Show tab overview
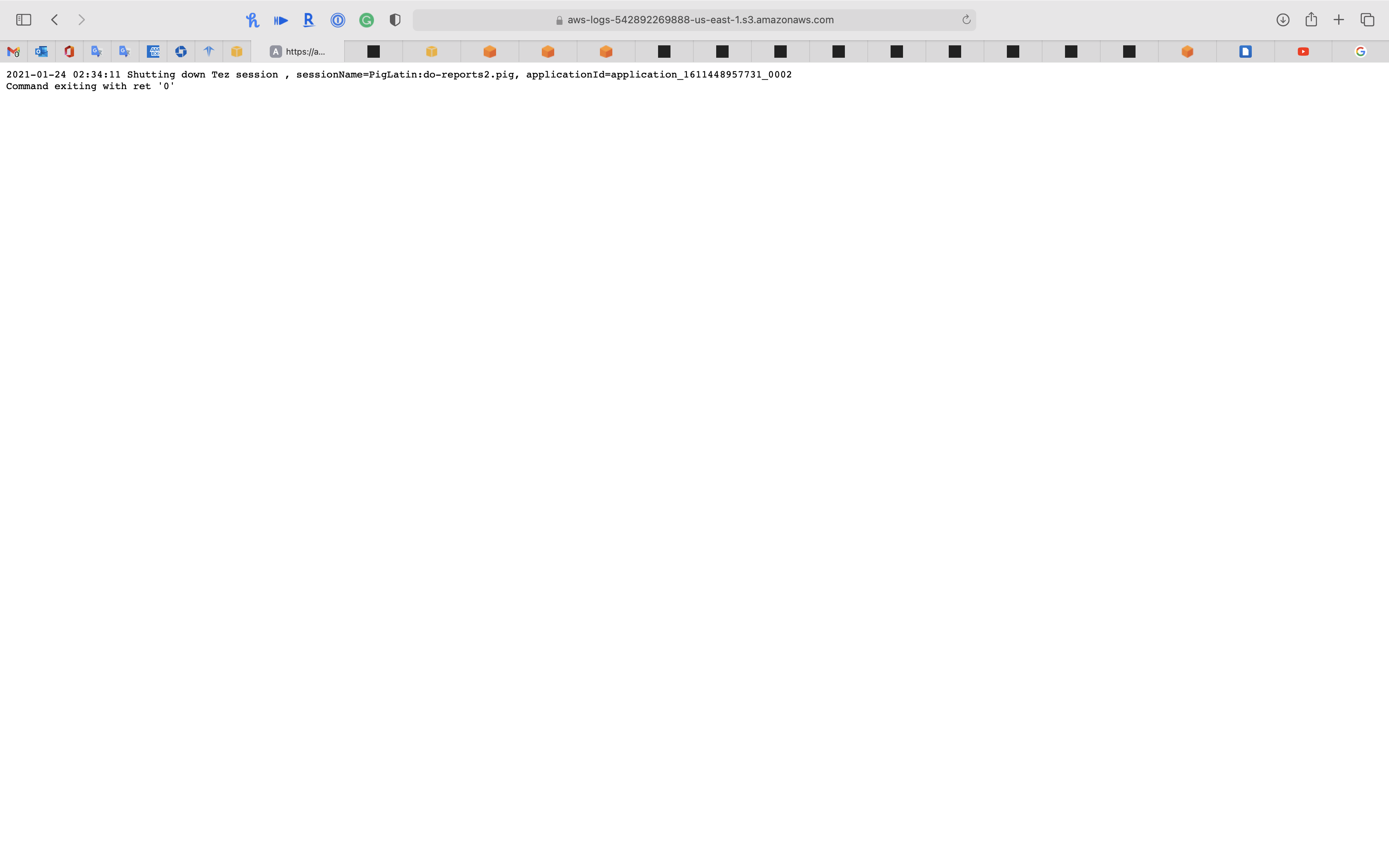This screenshot has height=868, width=1389. pos(1367,20)
